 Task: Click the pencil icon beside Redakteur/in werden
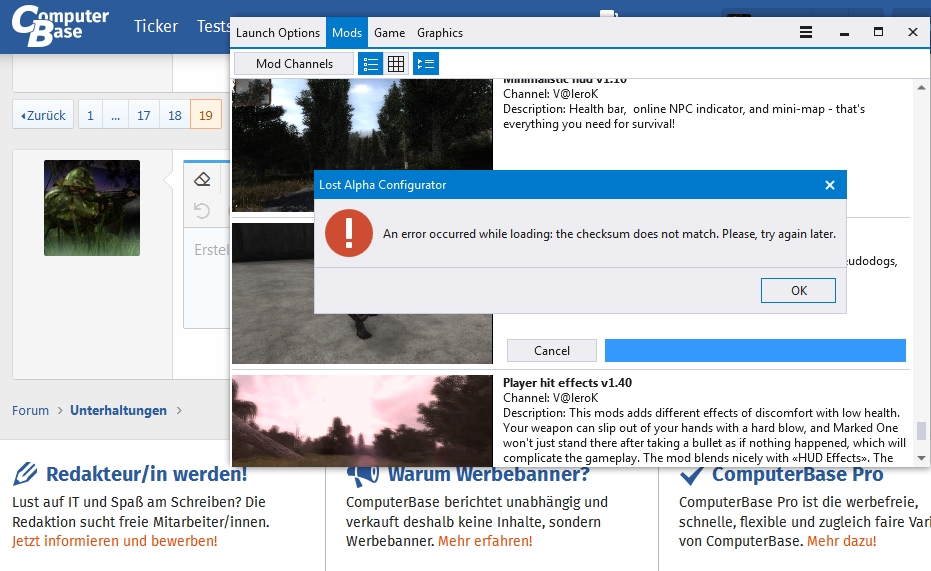click(x=26, y=474)
